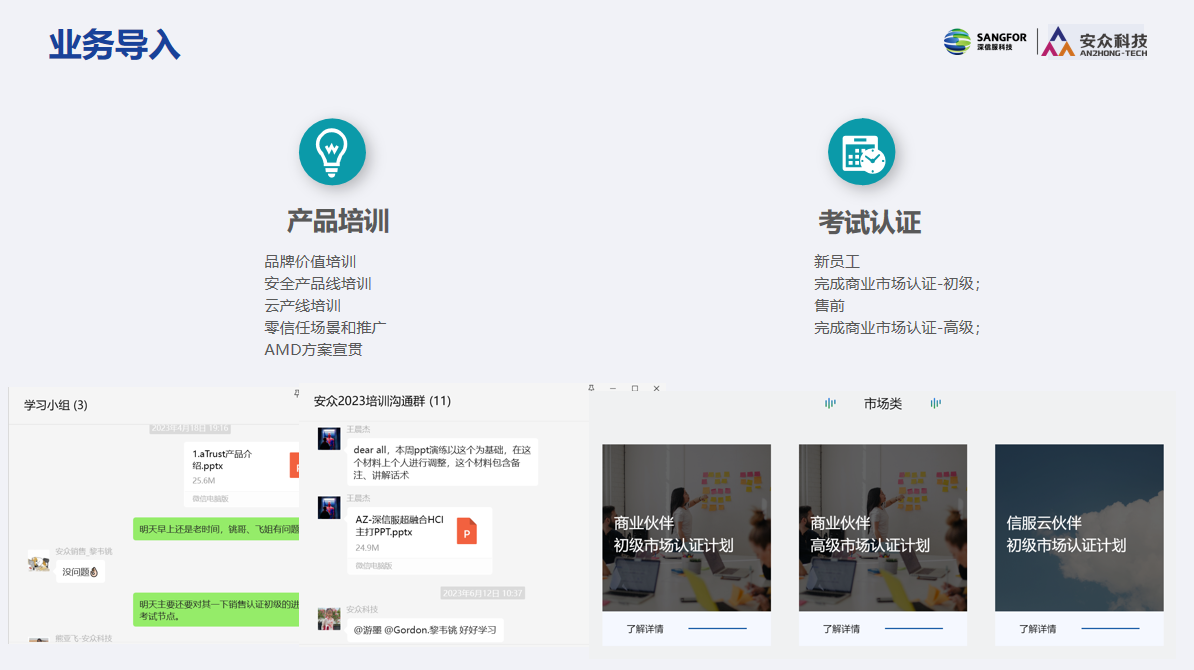Click the right bar-chart icon beside 市场类

935,403
